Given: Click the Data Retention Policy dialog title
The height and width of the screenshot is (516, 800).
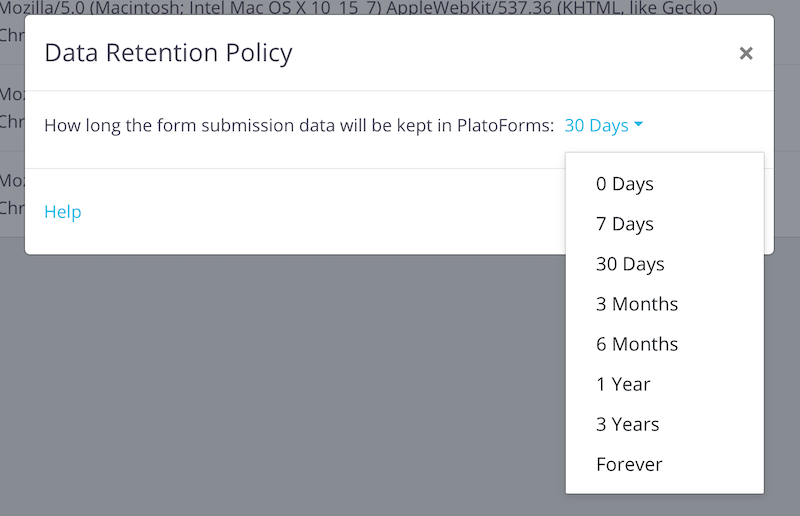Looking at the screenshot, I should 168,53.
